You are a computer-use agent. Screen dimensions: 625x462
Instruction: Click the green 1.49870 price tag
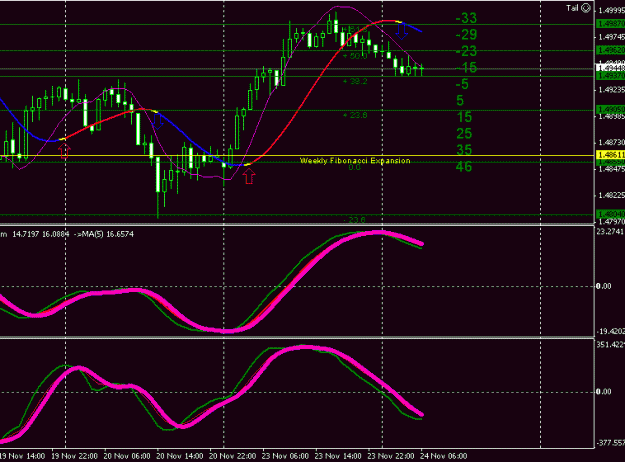click(611, 24)
